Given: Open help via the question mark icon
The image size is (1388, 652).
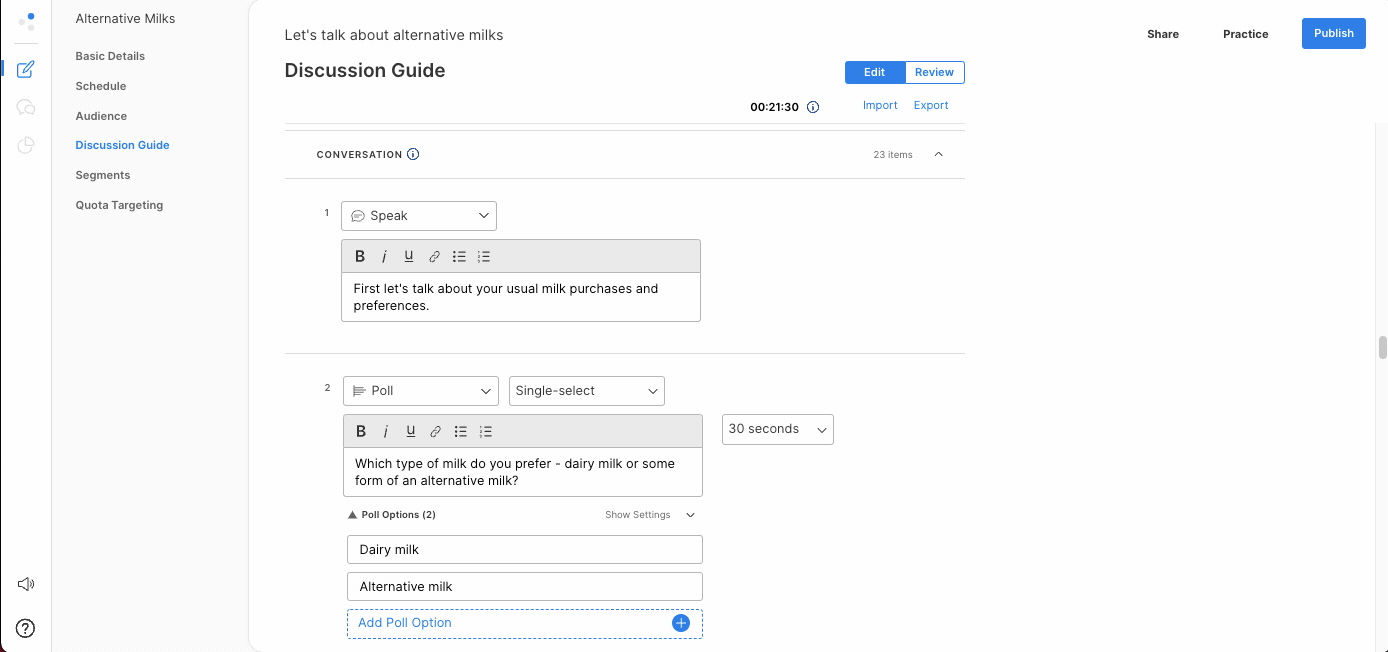Looking at the screenshot, I should pos(25,627).
